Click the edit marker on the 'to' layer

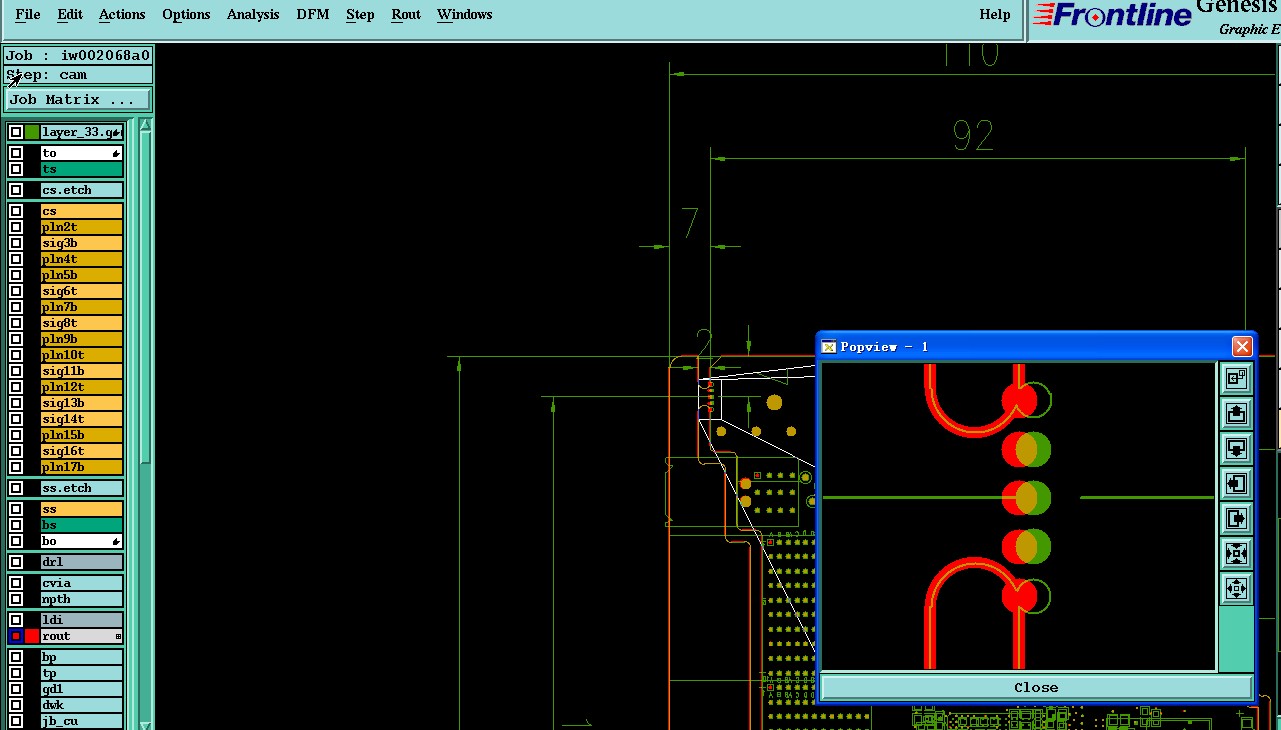click(x=116, y=153)
